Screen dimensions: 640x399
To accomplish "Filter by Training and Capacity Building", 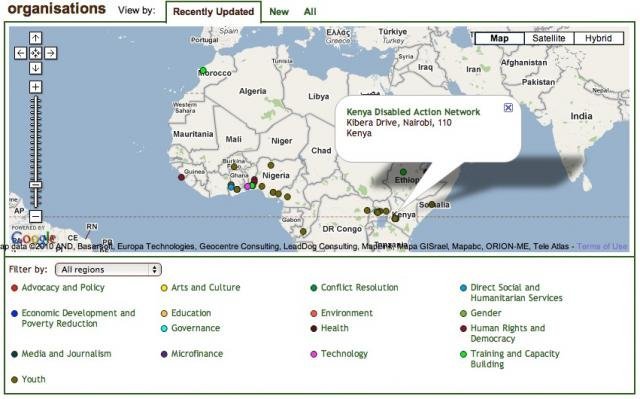I will tap(515, 359).
